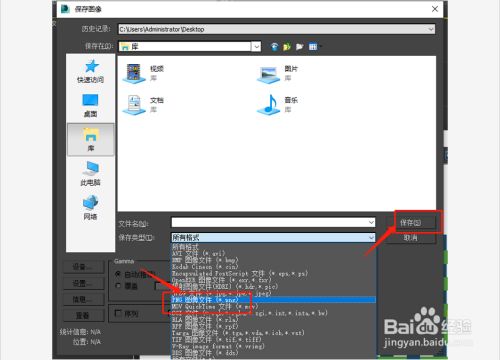Click the 保存 save button
Screen dimensions: 500x360
pyautogui.click(x=411, y=223)
